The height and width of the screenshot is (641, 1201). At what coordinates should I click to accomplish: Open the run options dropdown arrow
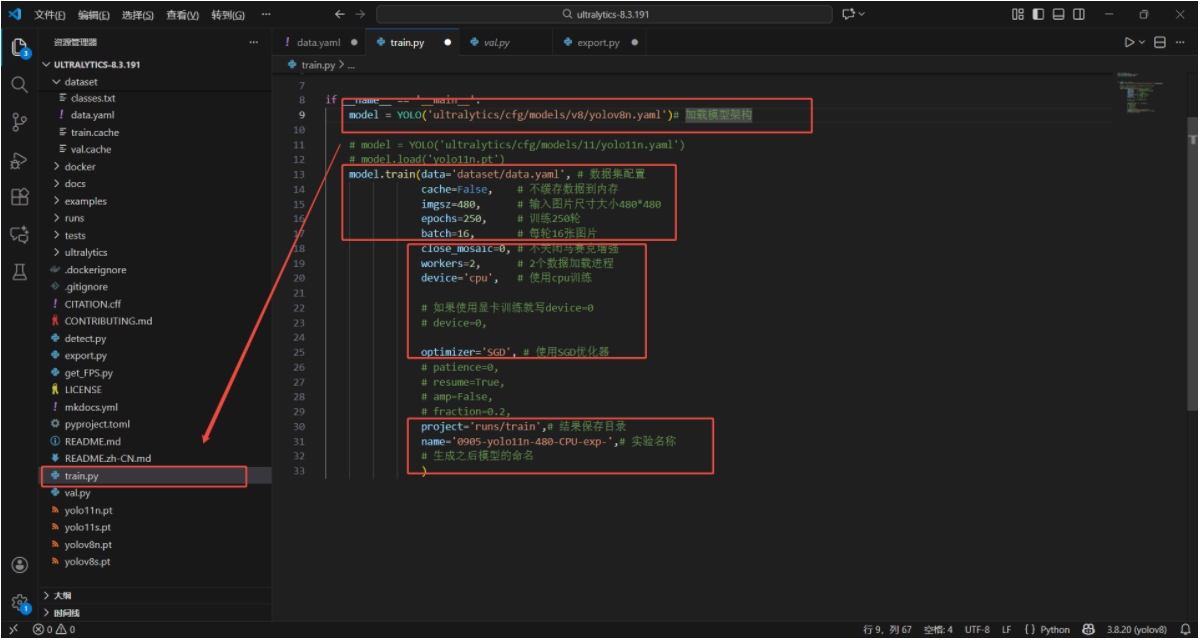point(1143,42)
